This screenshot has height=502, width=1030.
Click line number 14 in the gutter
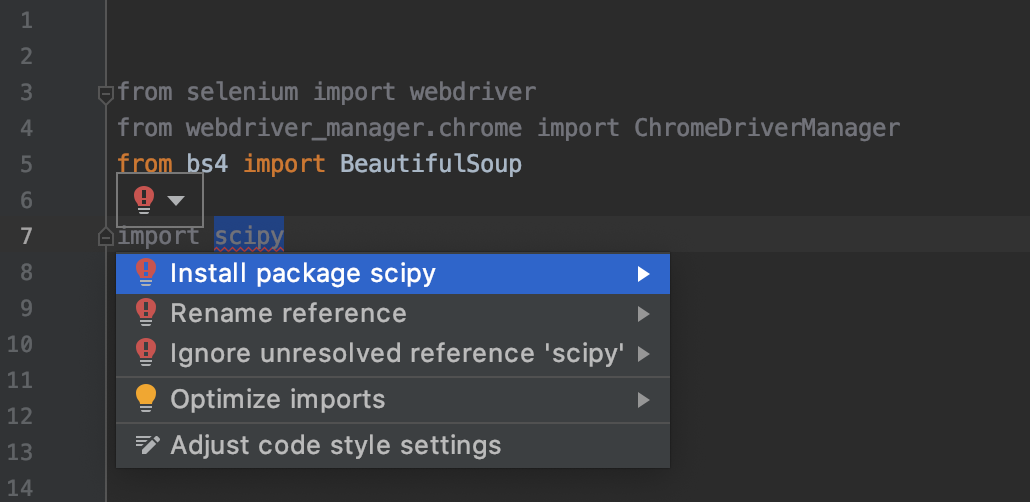click(x=20, y=488)
